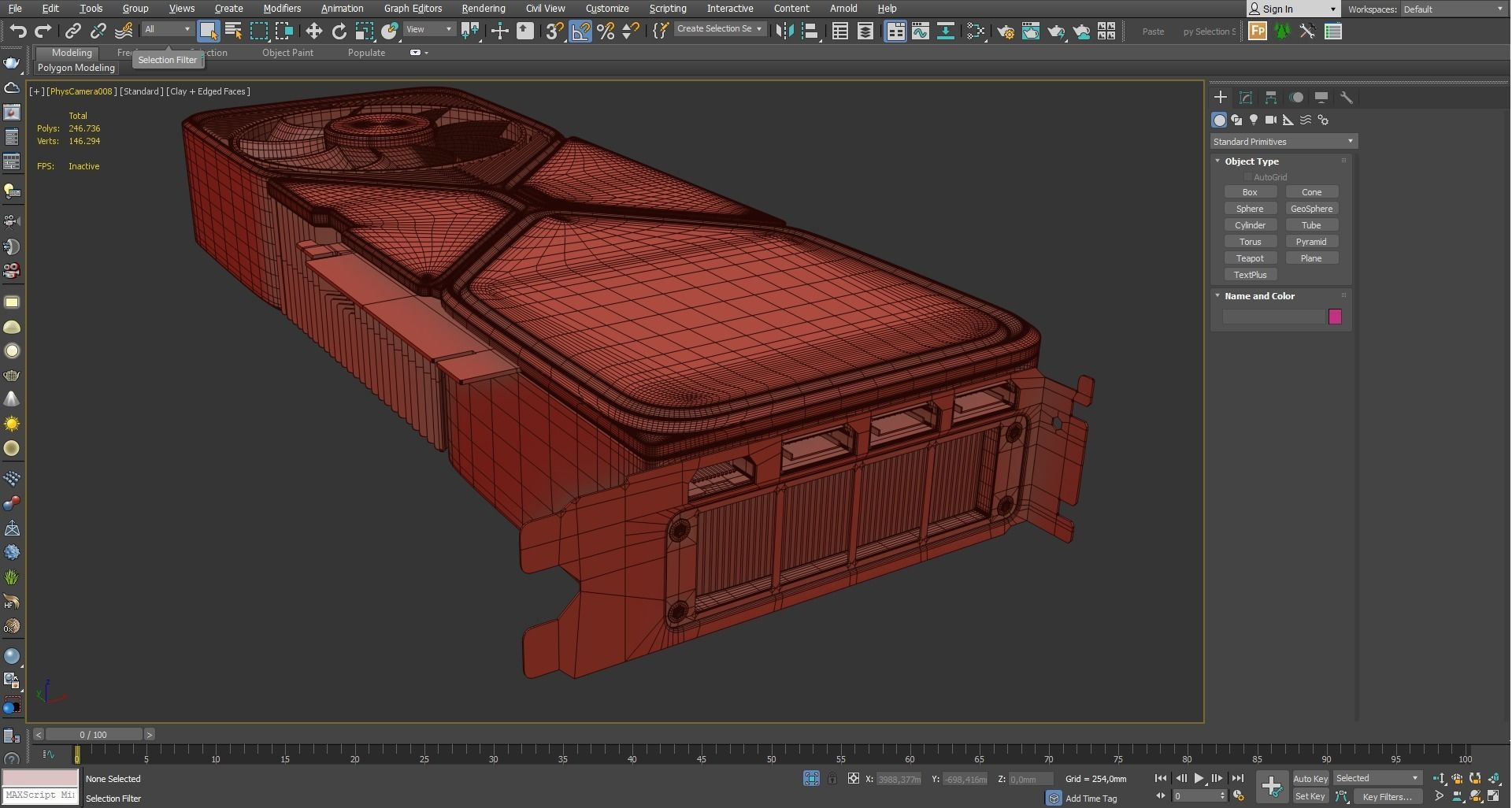Create a Teapot primitive
1512x808 pixels.
click(1250, 258)
